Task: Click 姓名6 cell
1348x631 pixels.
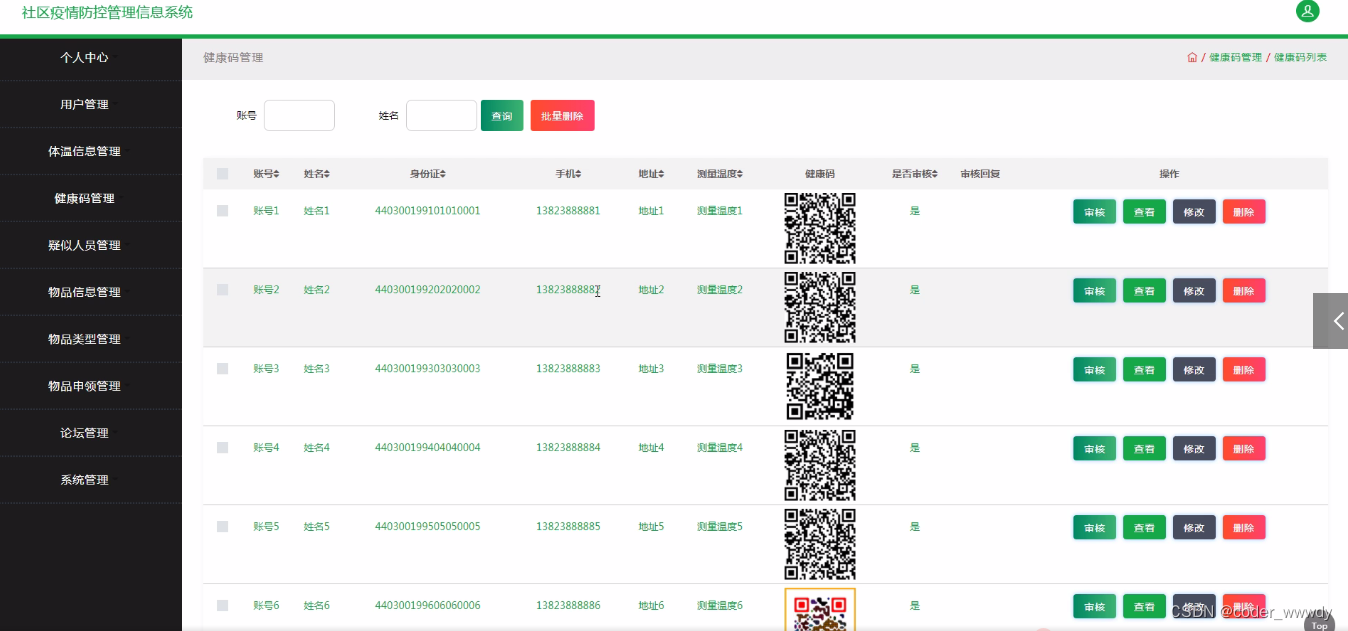Action: [x=316, y=606]
